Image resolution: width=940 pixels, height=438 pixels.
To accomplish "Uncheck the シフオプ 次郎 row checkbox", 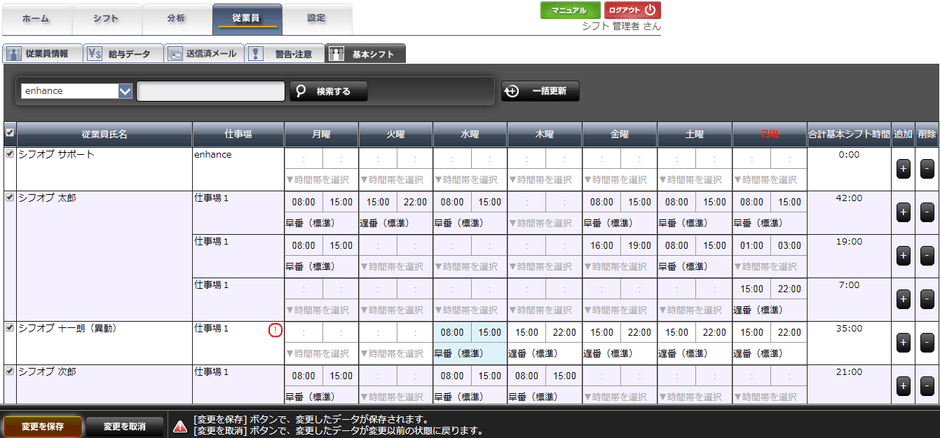I will click(x=8, y=371).
